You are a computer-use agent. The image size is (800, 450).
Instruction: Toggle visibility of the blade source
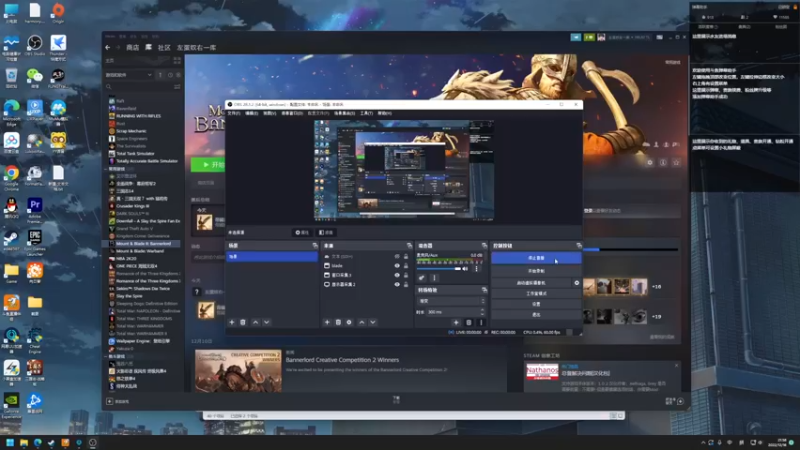coord(397,266)
